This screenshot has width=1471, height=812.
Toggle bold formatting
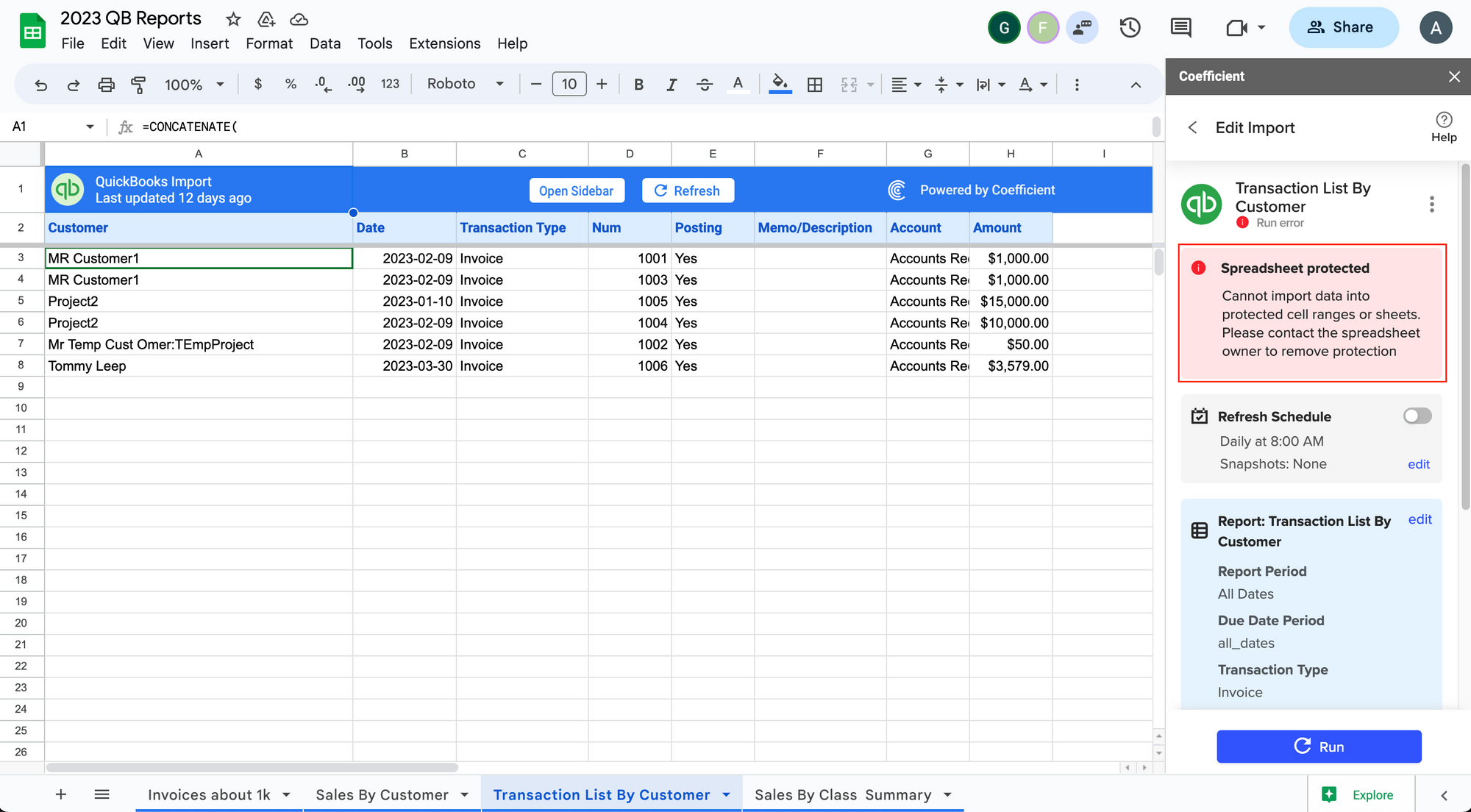[638, 85]
